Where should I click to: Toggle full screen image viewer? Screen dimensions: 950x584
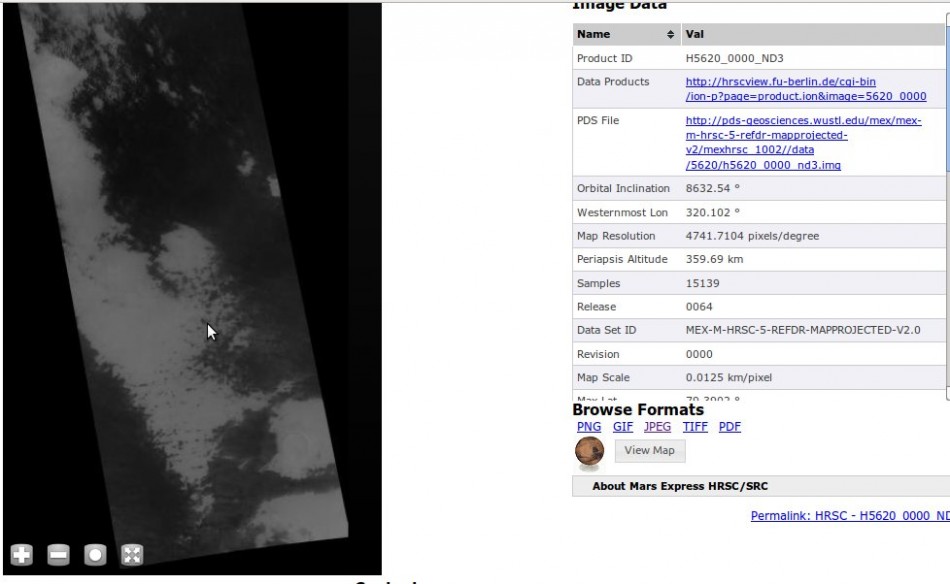tap(131, 555)
